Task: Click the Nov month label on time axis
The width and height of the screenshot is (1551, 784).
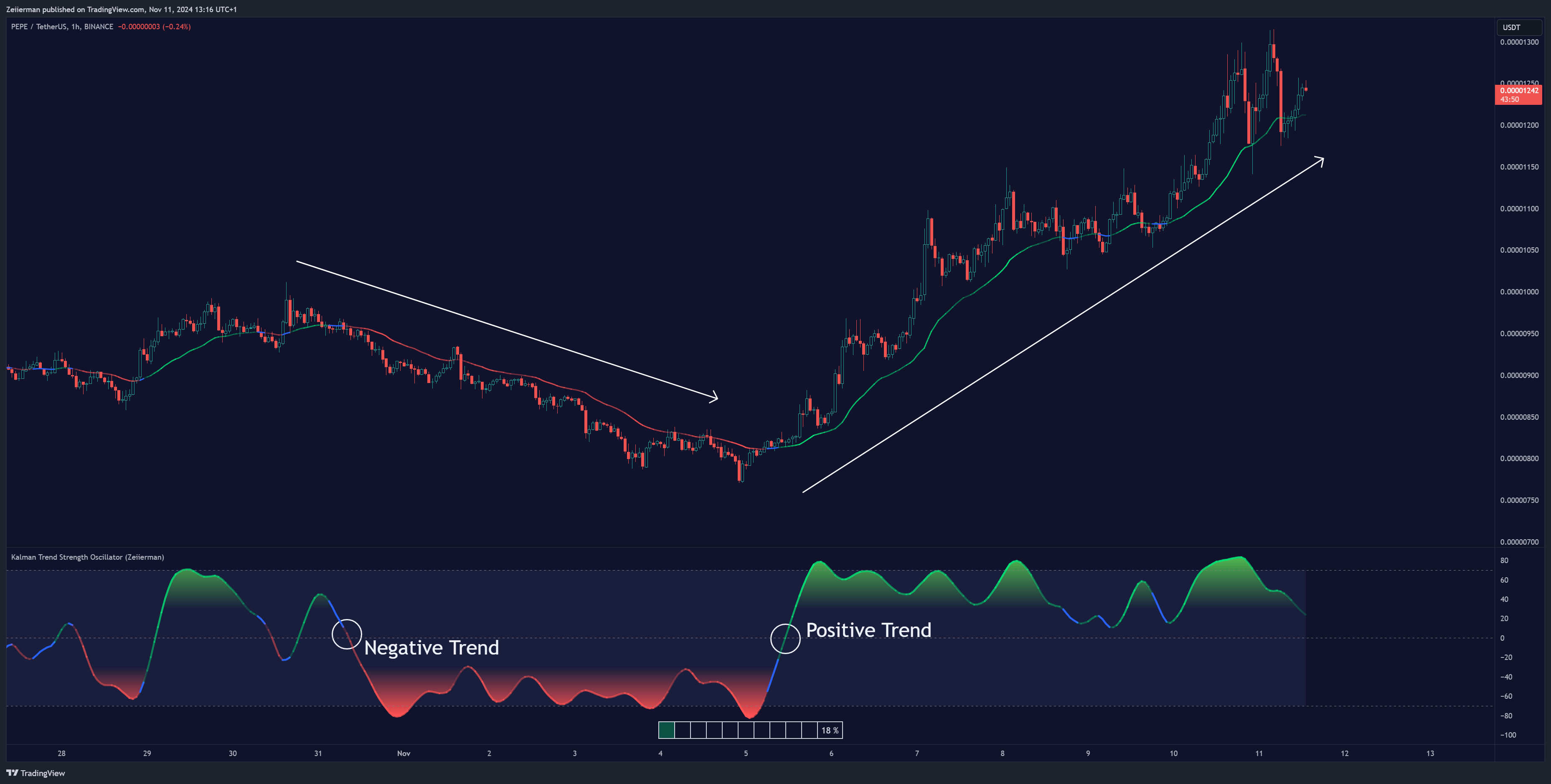Action: pos(404,753)
